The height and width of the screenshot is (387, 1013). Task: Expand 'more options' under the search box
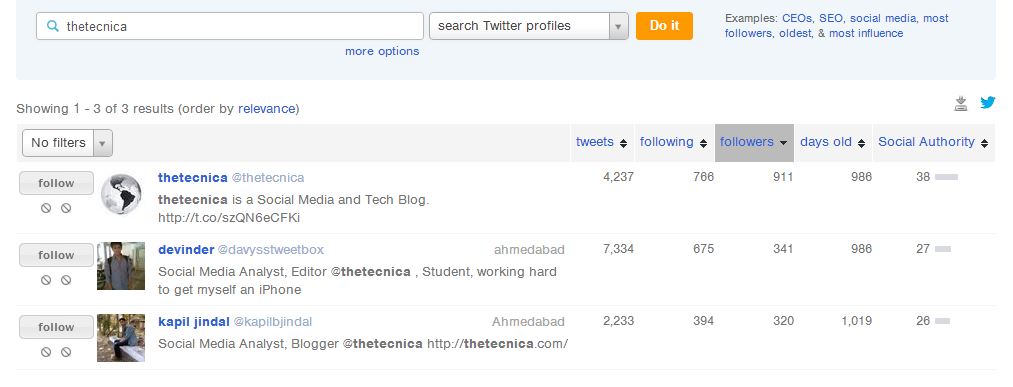[382, 51]
